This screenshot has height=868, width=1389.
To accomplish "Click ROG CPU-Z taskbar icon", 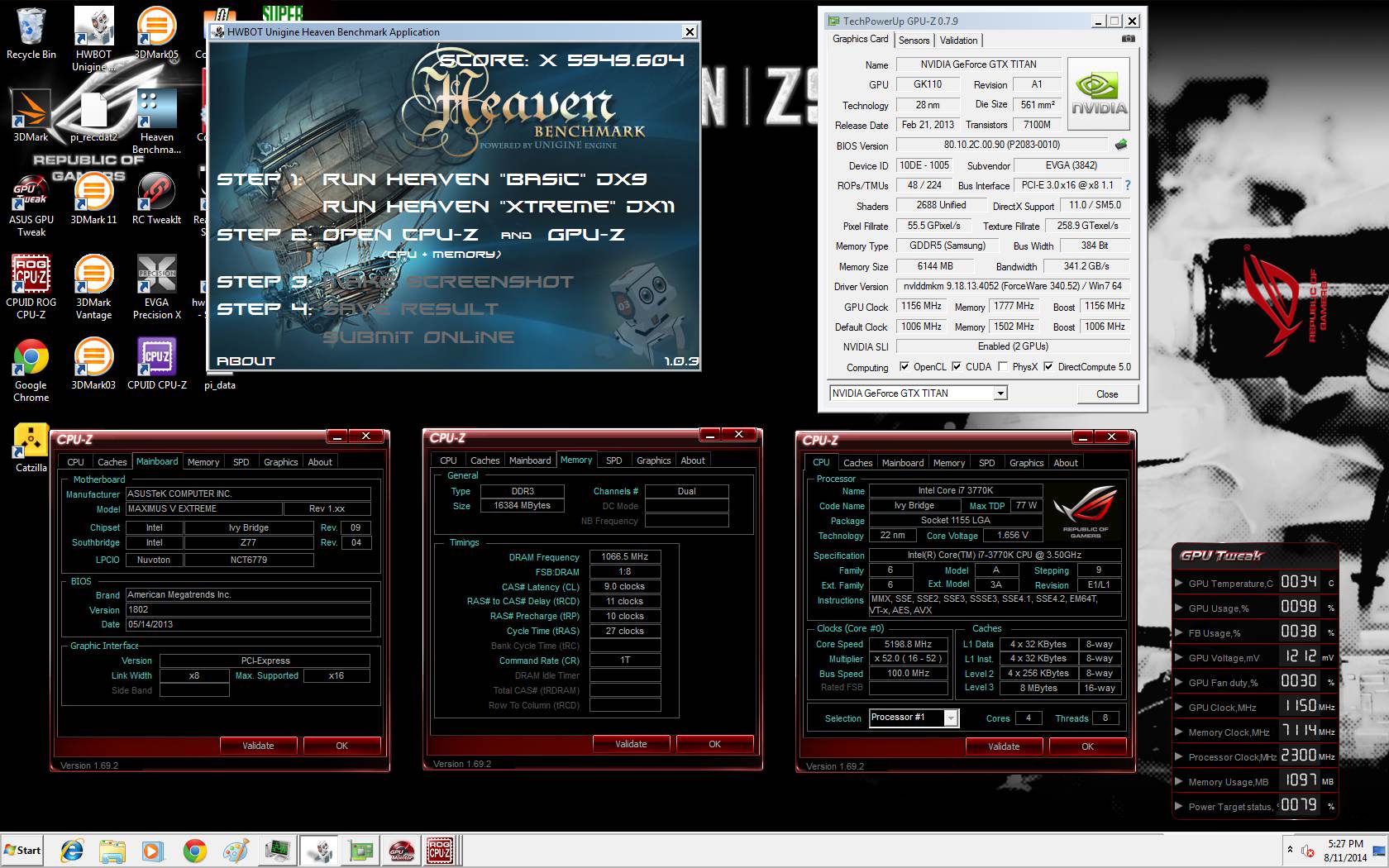I will click(439, 851).
